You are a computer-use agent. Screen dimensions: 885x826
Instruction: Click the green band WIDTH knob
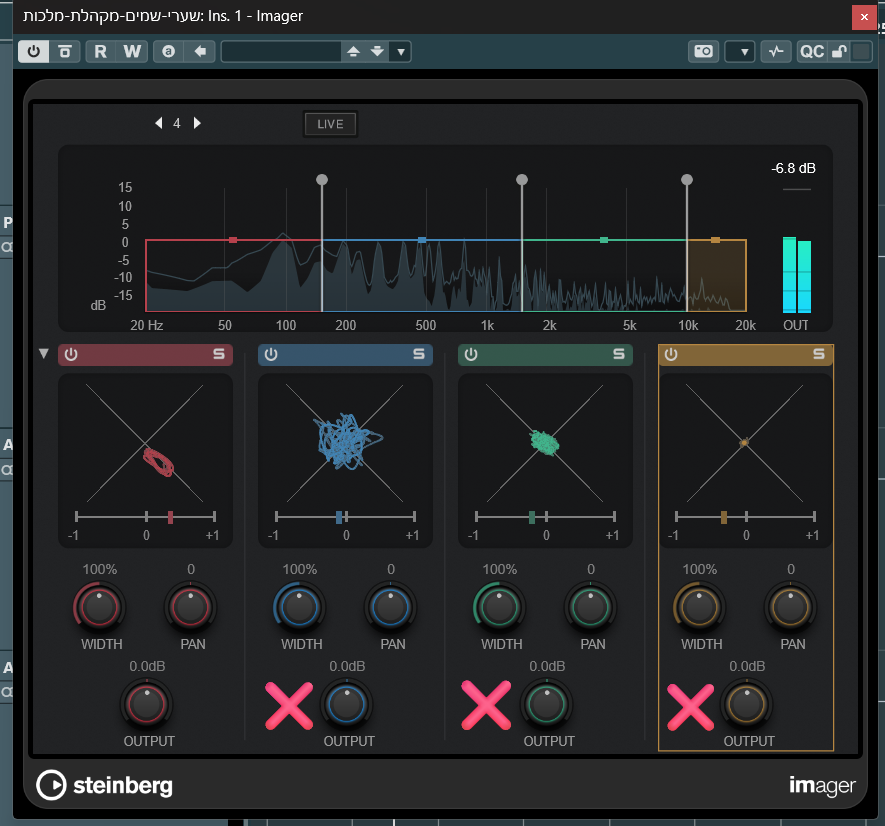[x=499, y=608]
